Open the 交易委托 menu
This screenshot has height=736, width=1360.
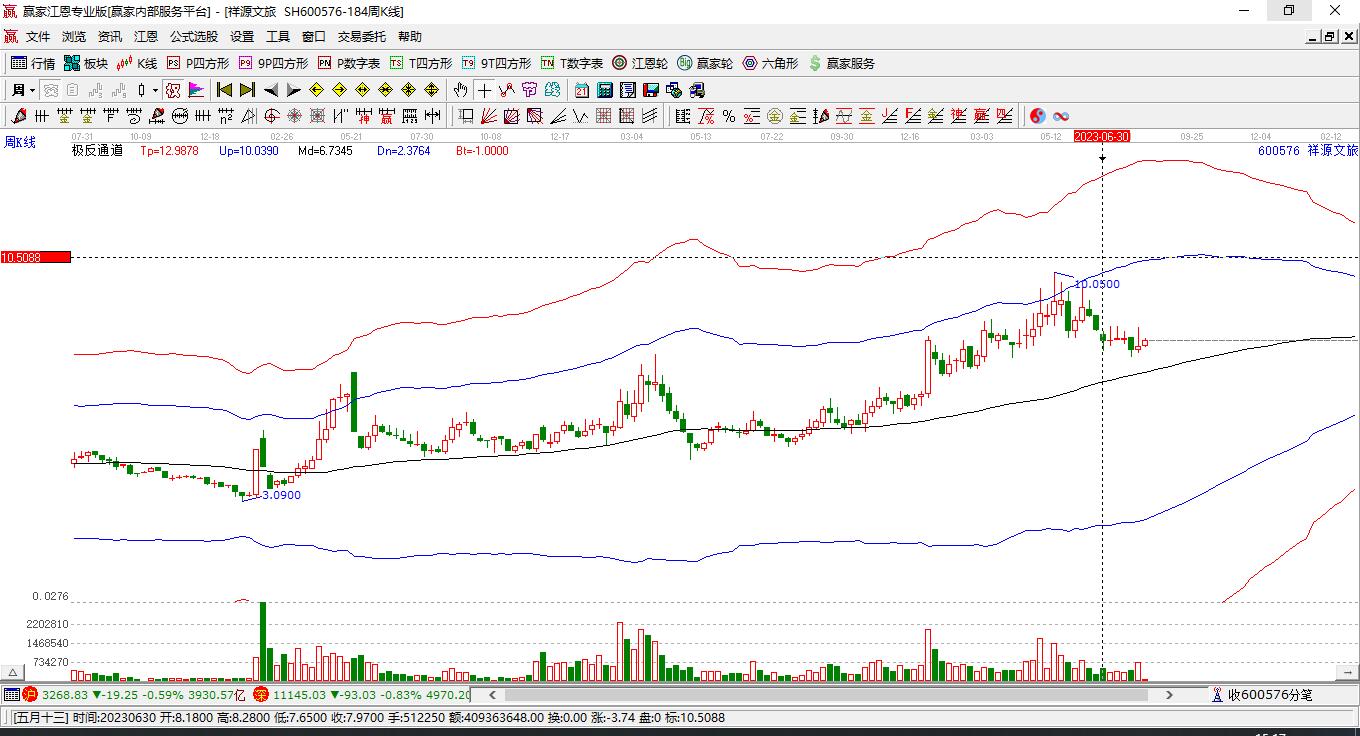(362, 37)
